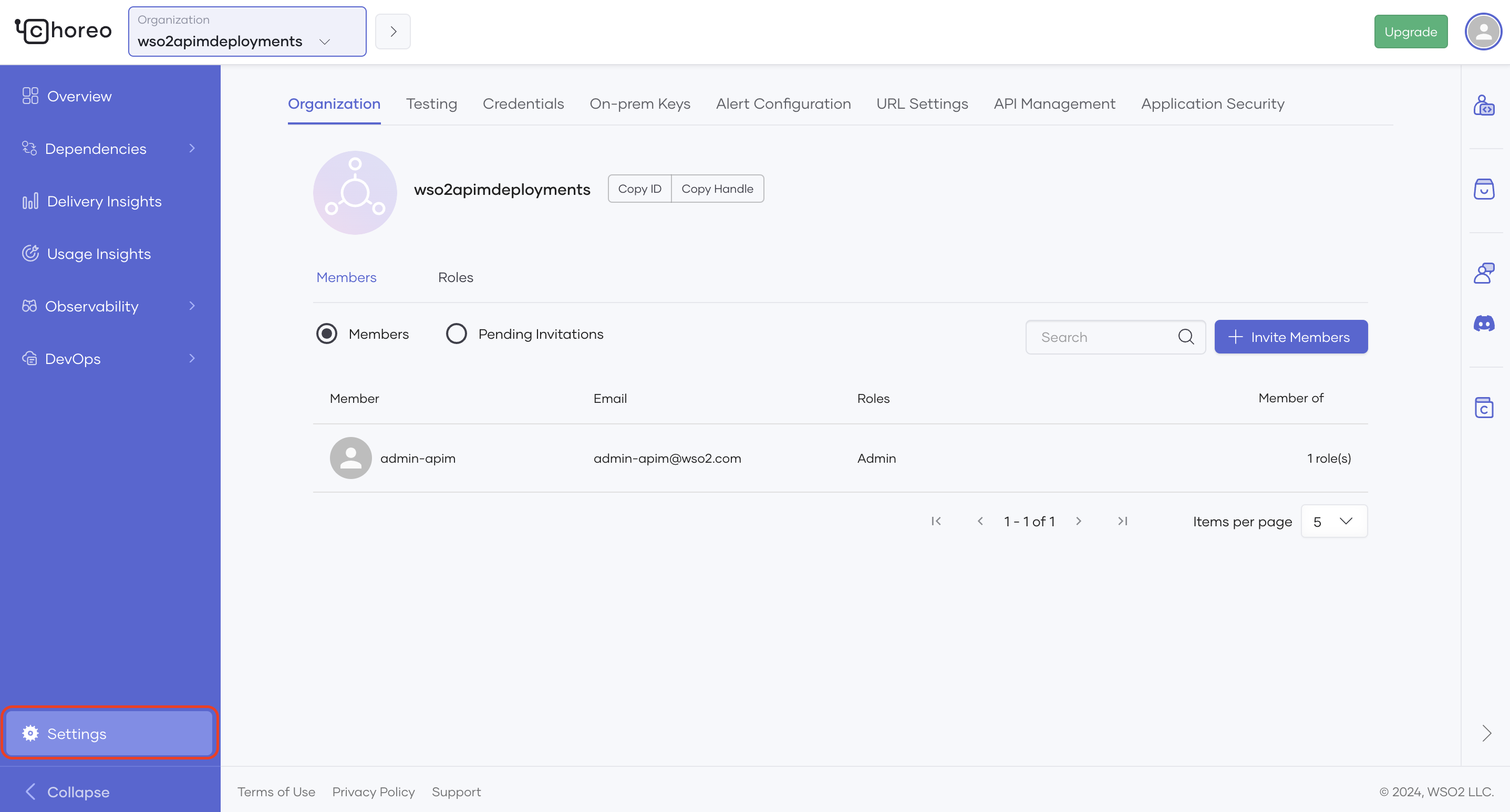Click the organization avatar image
The image size is (1510, 812).
pos(355,193)
